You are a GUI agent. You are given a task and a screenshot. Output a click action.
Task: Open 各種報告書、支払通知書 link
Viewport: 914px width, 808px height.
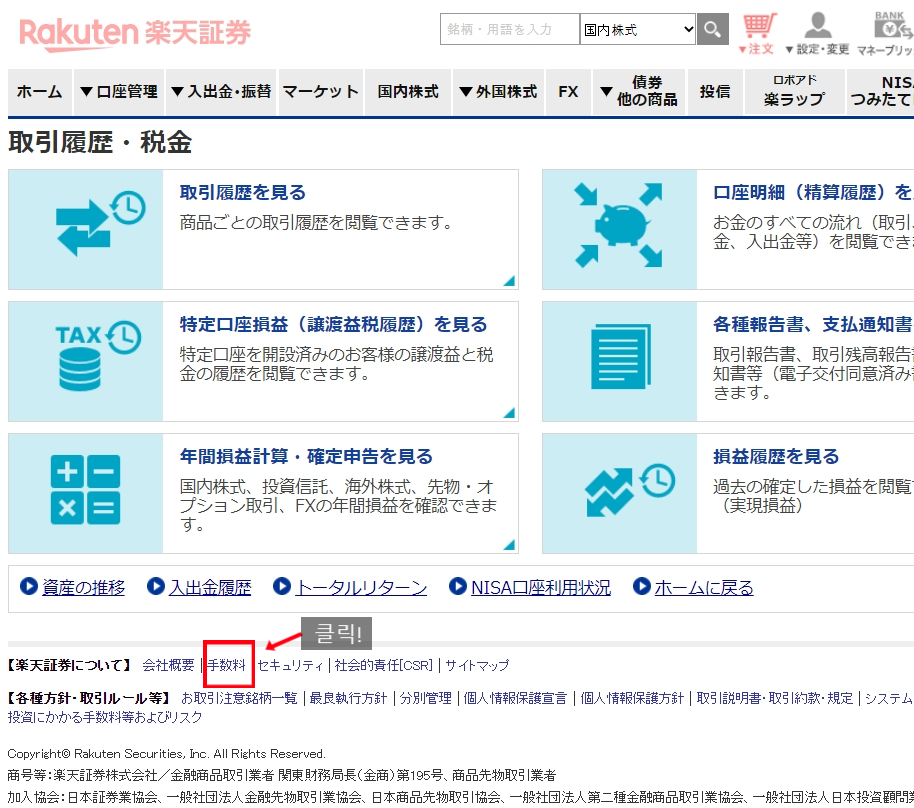[813, 324]
